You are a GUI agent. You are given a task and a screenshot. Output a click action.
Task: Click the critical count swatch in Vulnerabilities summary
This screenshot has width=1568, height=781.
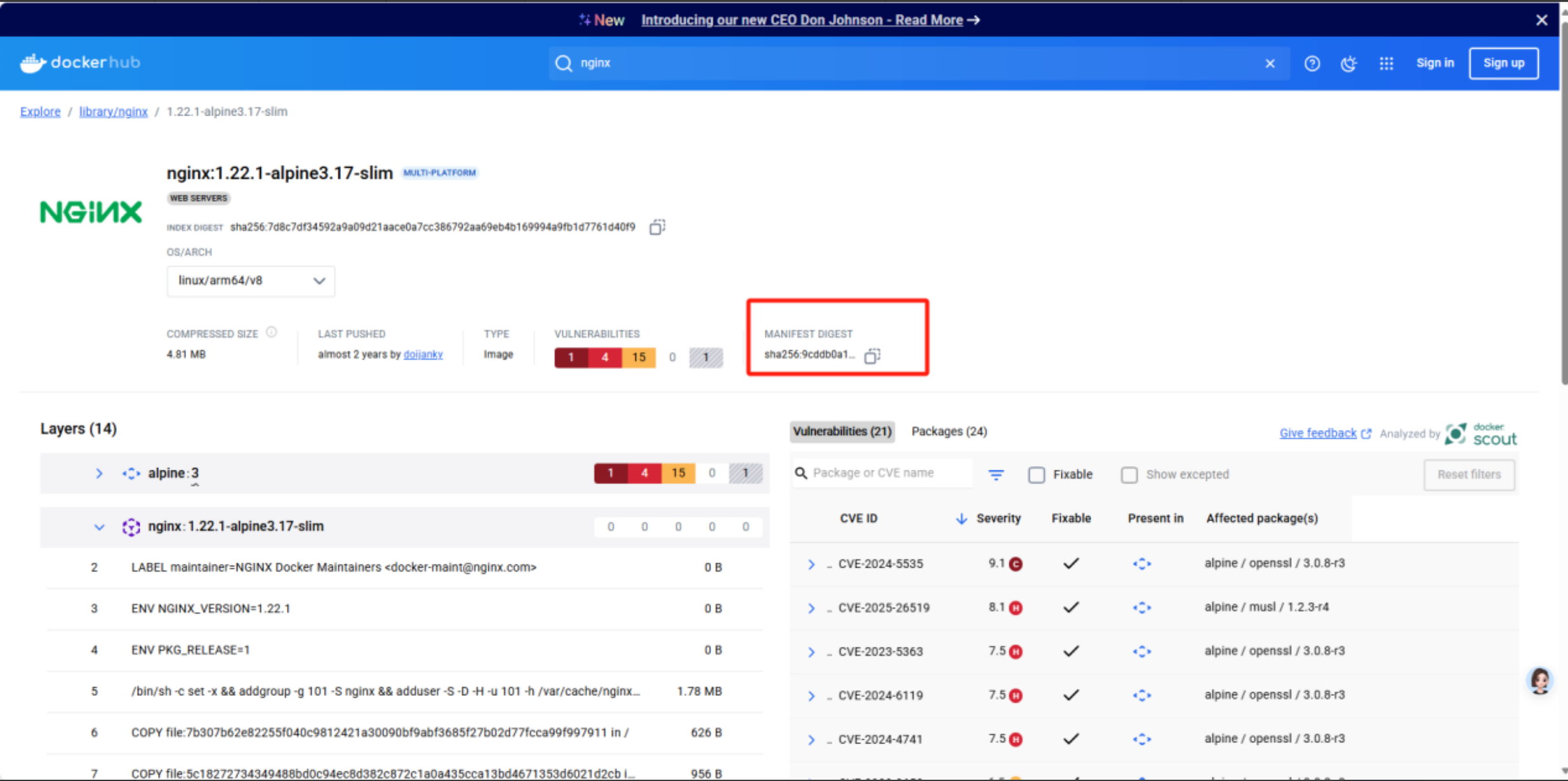[x=571, y=357]
